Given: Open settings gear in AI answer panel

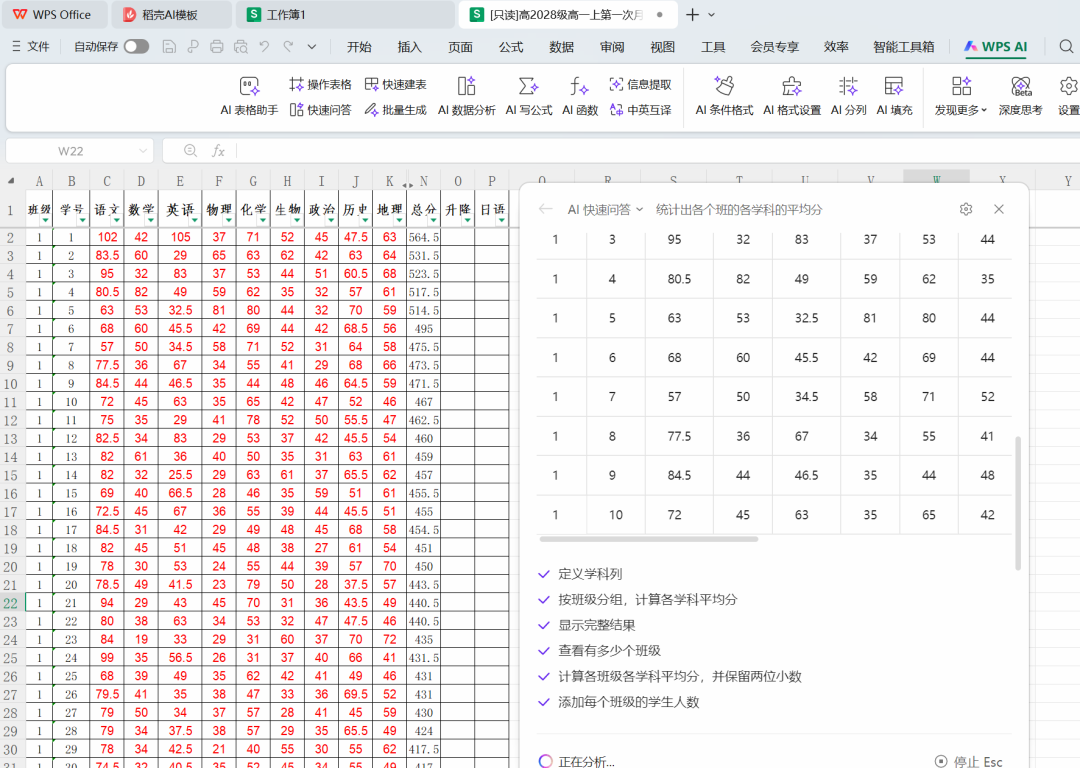Looking at the screenshot, I should pyautogui.click(x=965, y=209).
